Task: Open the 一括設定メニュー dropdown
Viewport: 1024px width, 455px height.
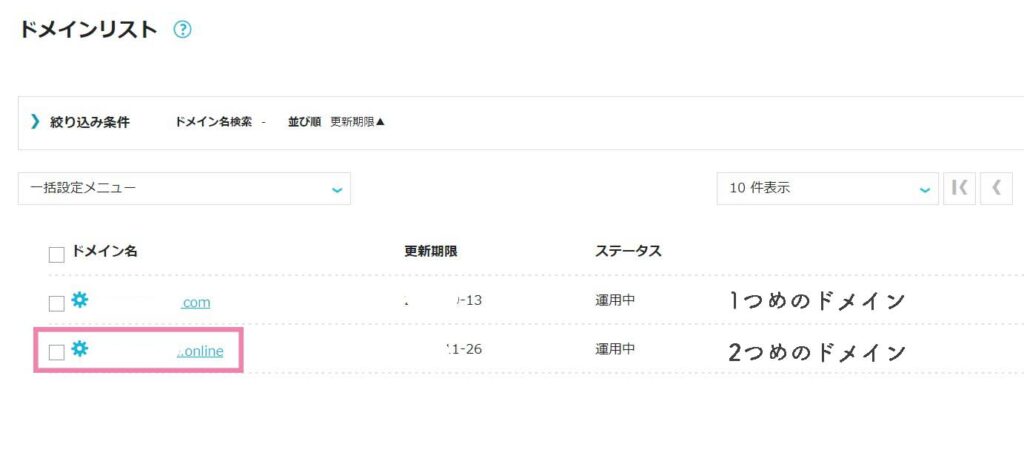Action: tap(184, 189)
